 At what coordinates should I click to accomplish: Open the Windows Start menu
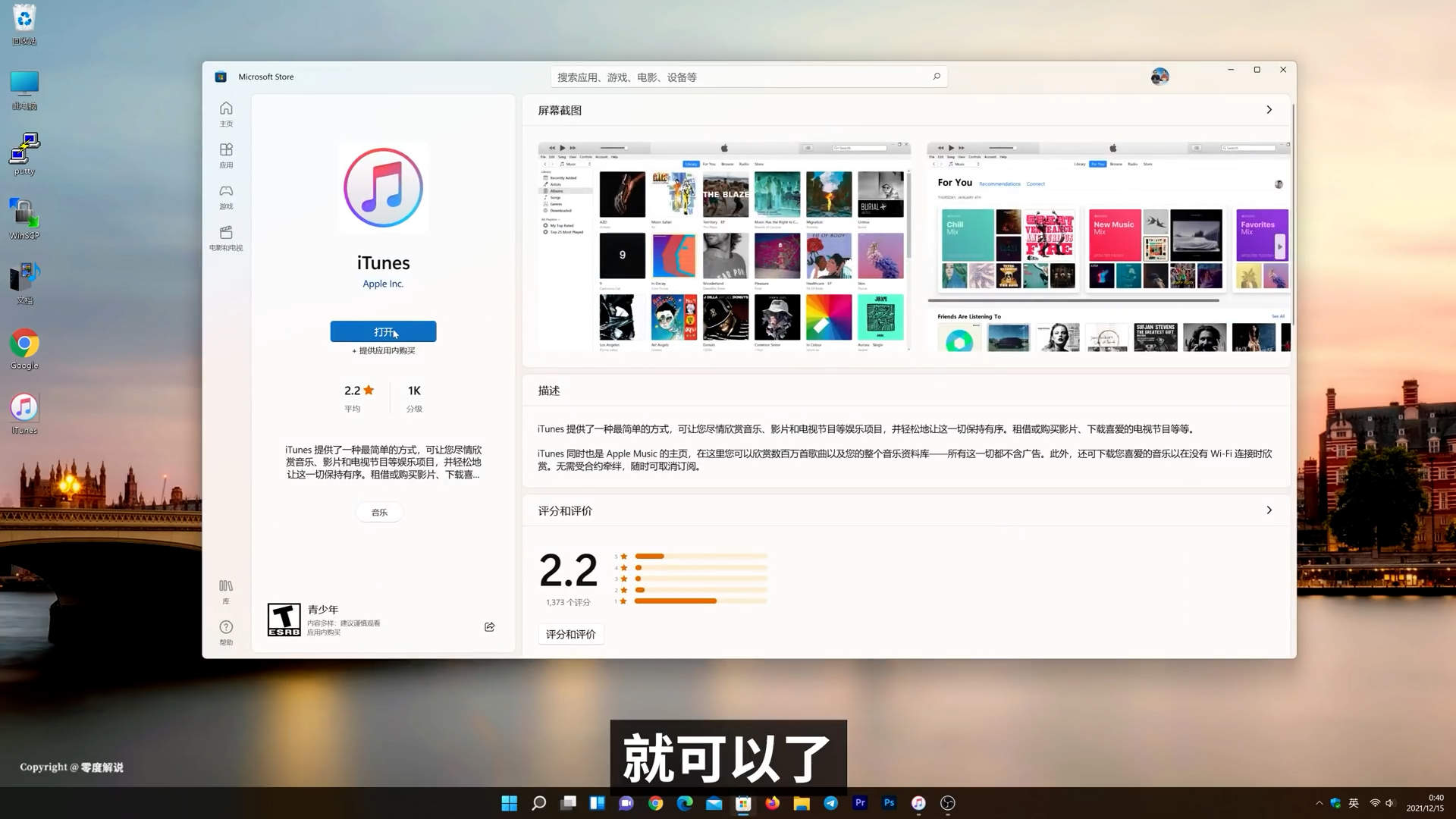click(509, 802)
